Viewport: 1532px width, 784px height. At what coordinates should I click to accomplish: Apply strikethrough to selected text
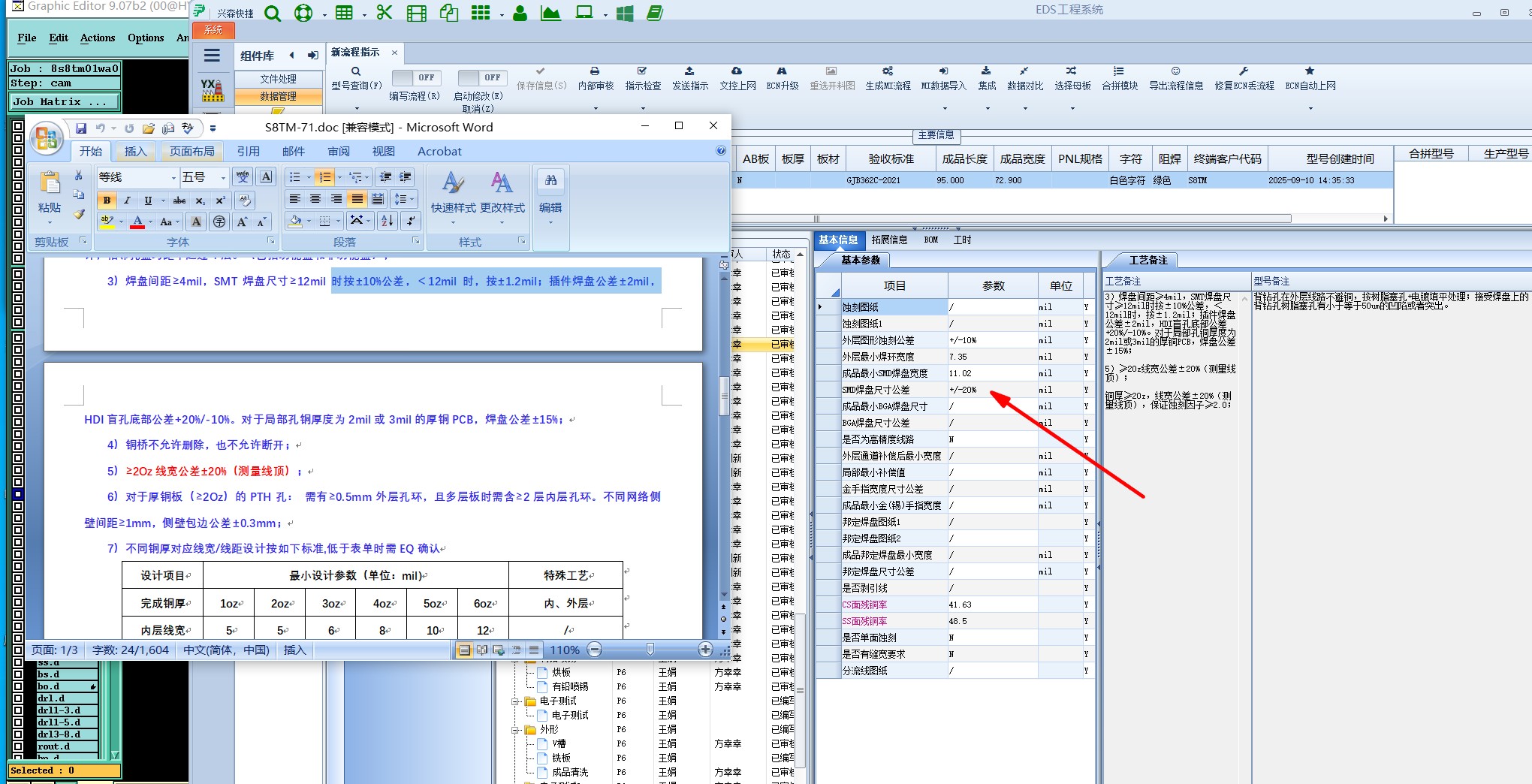[179, 201]
